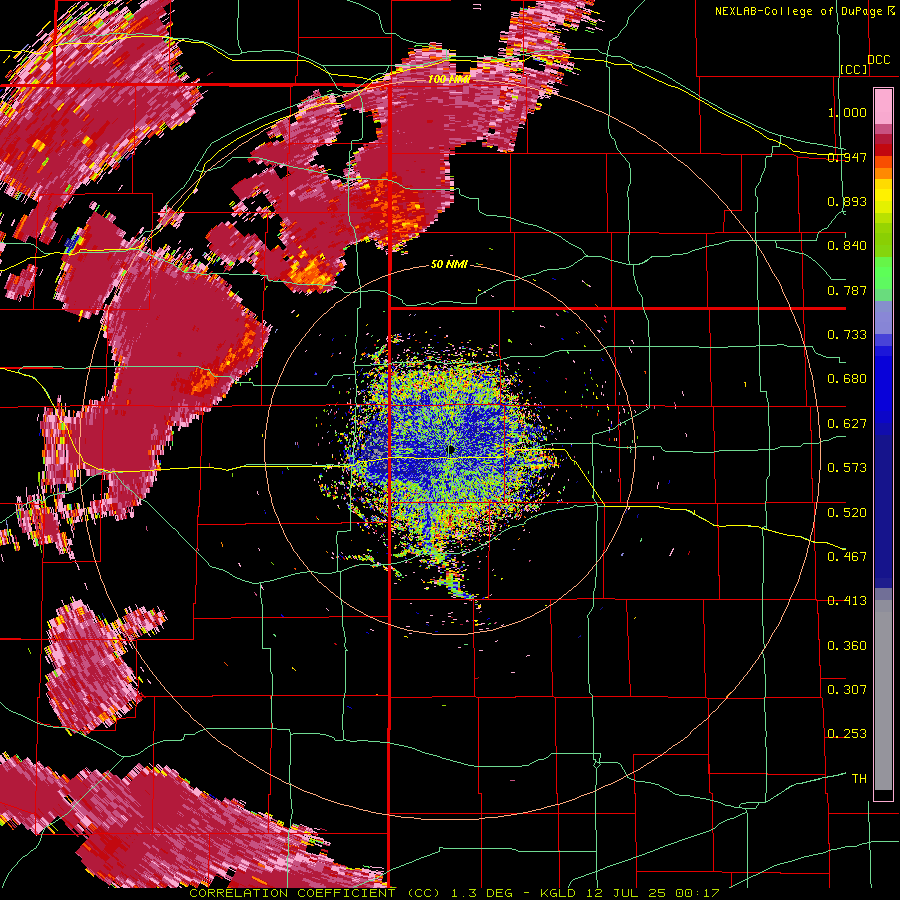The image size is (900, 900).
Task: Pick the pink top segment of colorbar
Action: click(883, 106)
